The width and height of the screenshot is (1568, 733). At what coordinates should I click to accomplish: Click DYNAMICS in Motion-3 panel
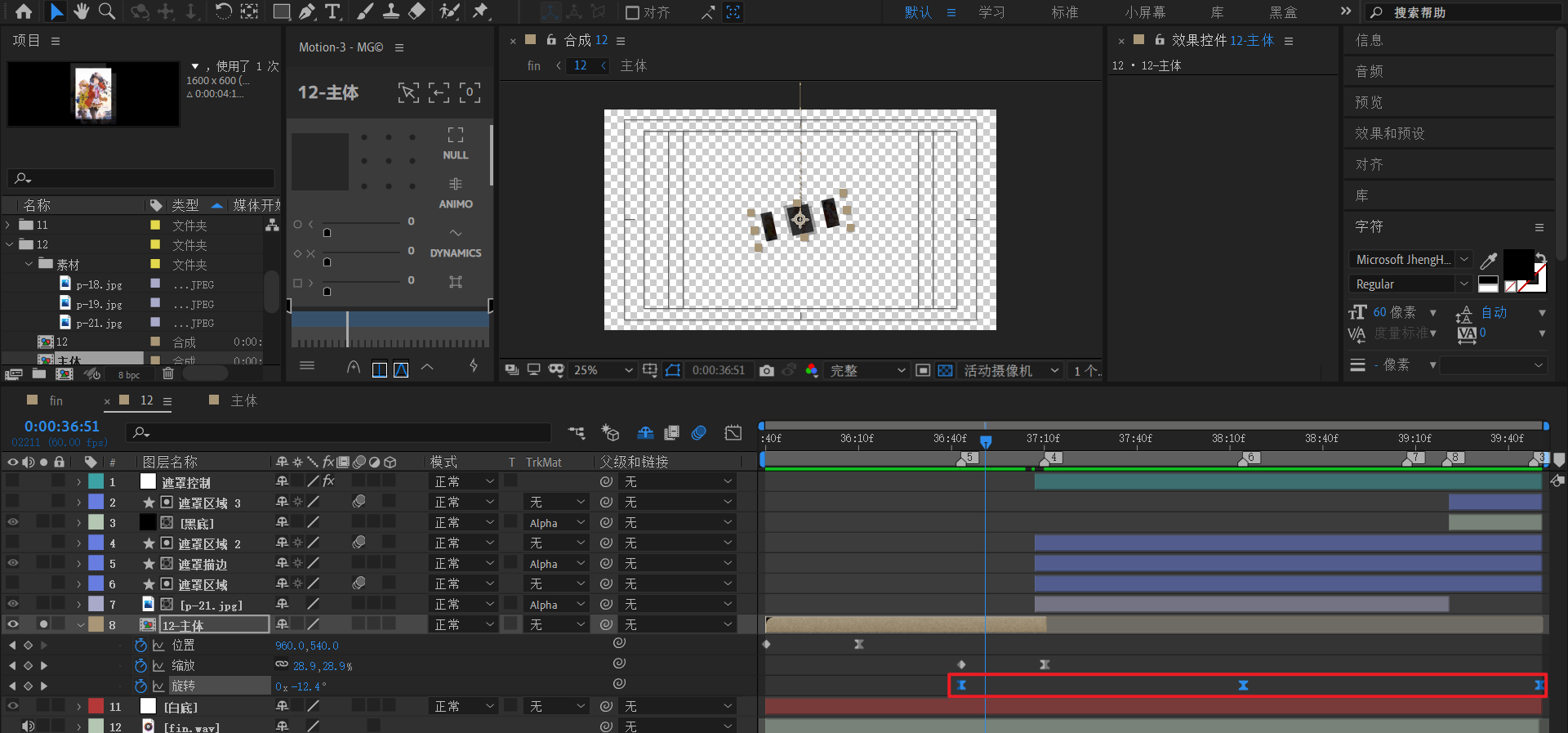click(456, 243)
